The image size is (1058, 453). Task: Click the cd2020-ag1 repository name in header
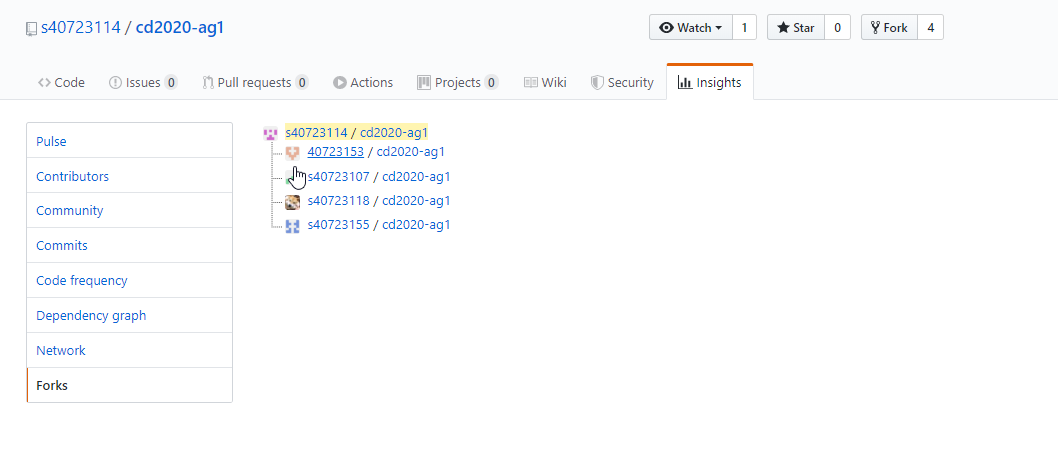click(180, 28)
